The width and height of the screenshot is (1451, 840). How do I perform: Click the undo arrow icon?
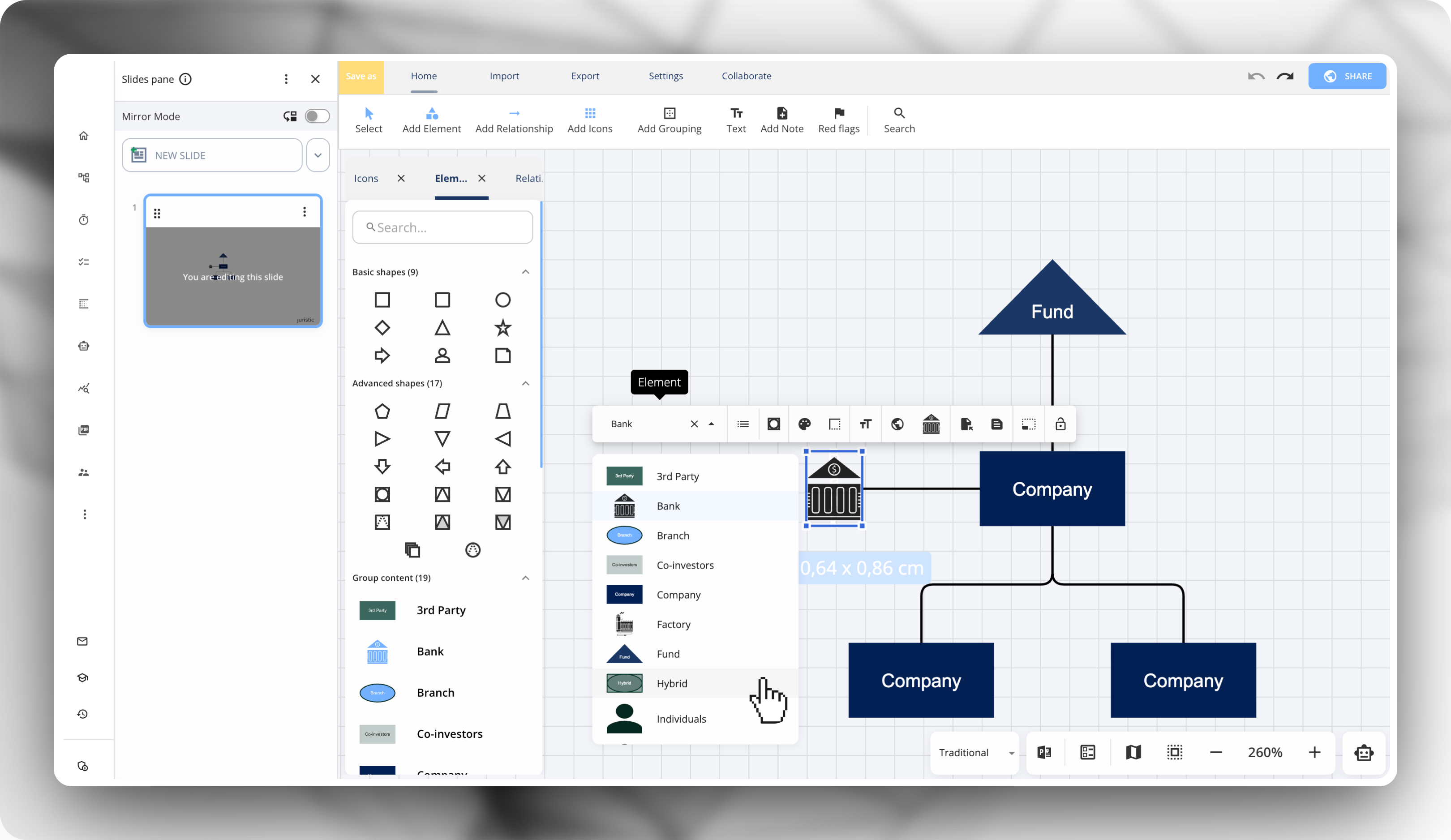click(x=1256, y=76)
